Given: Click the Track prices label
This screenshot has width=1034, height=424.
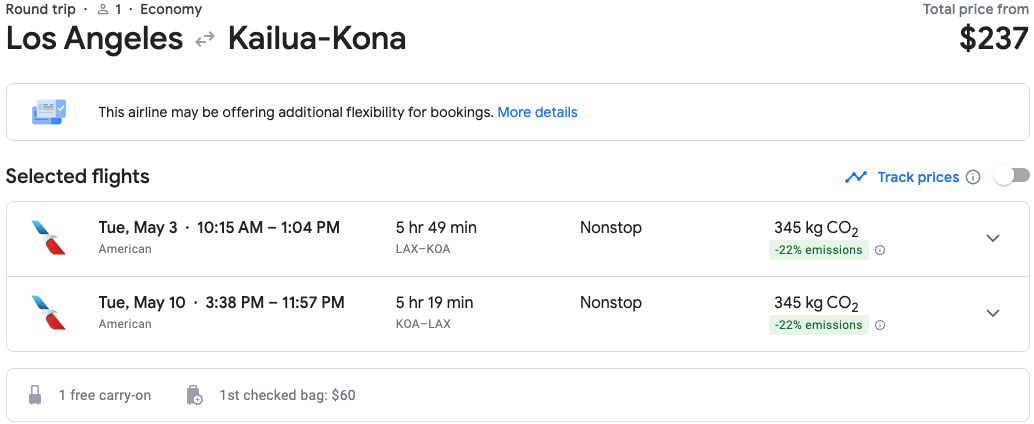Looking at the screenshot, I should 918,177.
